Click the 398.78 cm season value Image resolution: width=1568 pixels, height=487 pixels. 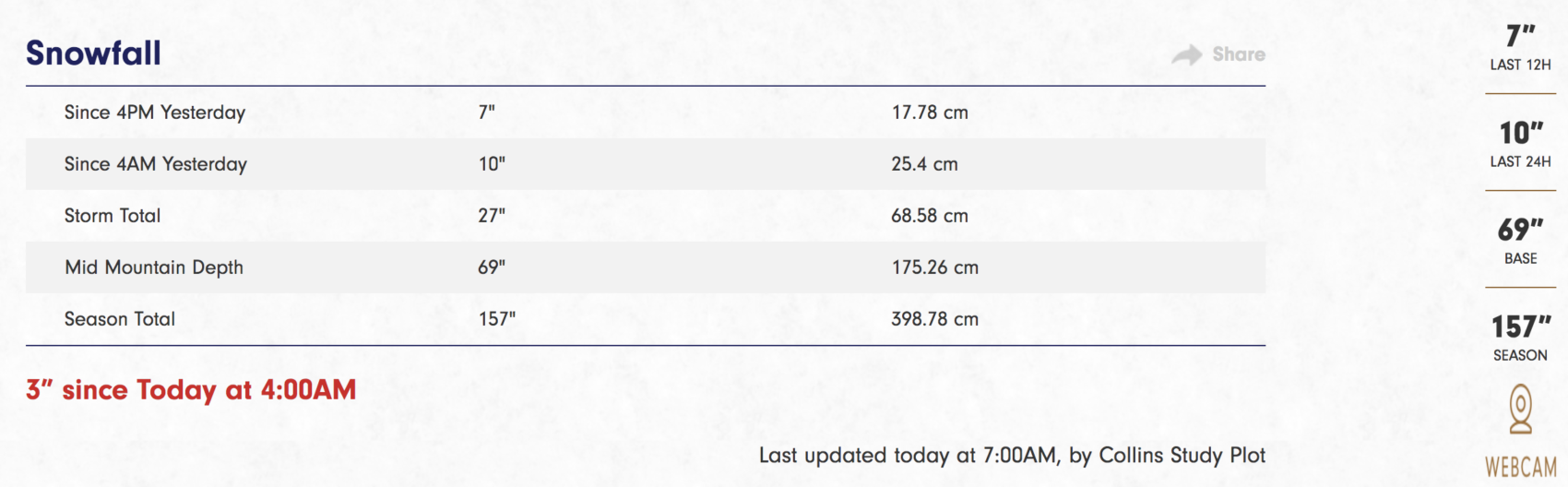[x=934, y=319]
